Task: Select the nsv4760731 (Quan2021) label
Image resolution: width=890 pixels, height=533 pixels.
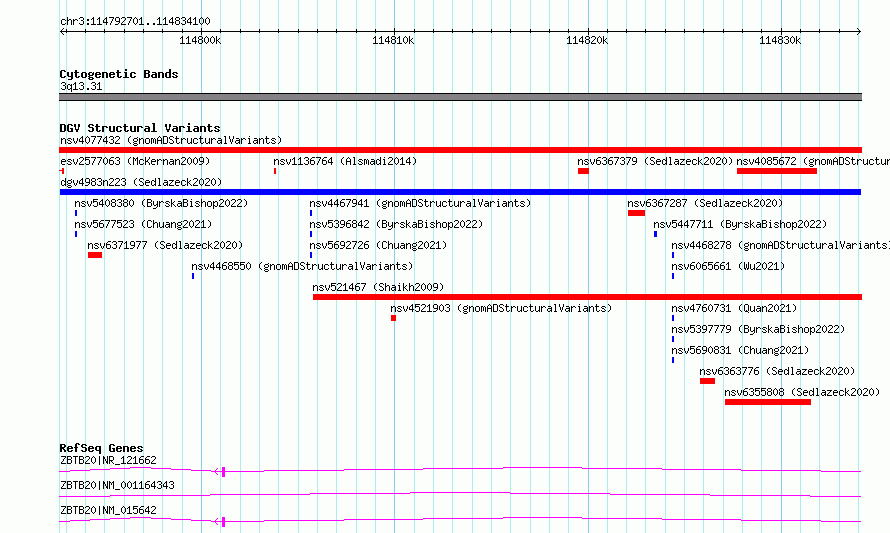Action: 734,308
